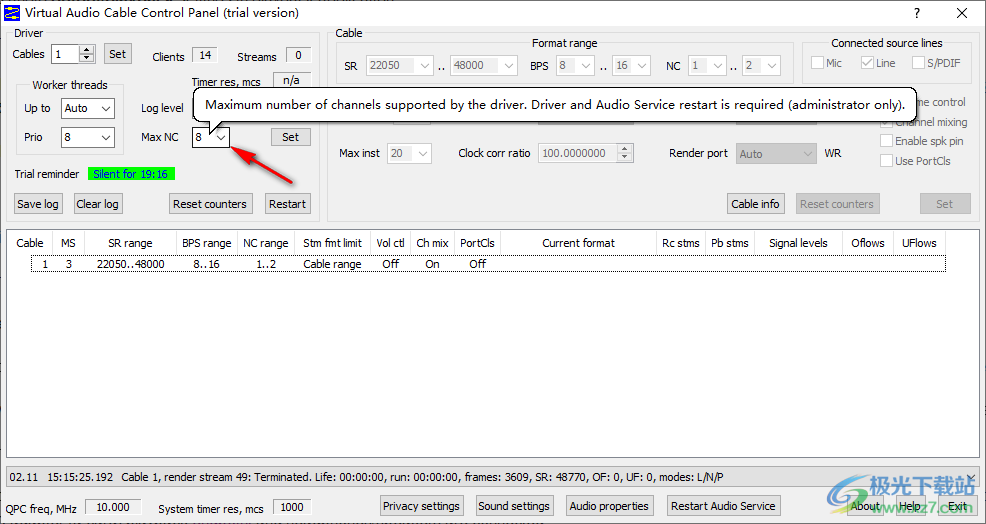The height and width of the screenshot is (524, 986).
Task: Click the QPC freq MHz field
Action: coord(112,508)
